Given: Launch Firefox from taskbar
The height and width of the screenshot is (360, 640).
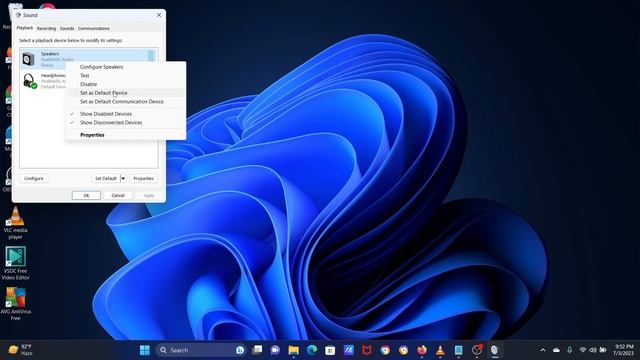Looking at the screenshot, I should pyautogui.click(x=422, y=350).
